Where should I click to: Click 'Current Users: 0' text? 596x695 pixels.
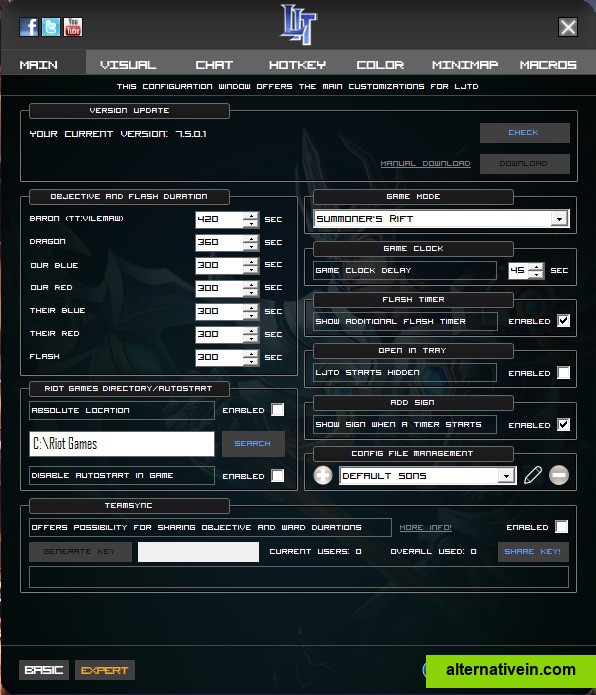coord(315,551)
